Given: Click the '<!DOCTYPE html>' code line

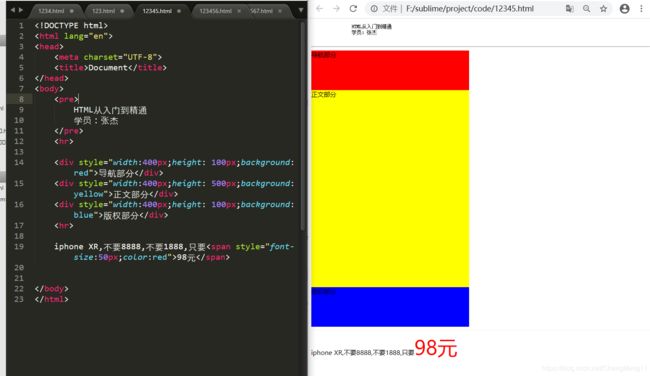Looking at the screenshot, I should tap(71, 25).
